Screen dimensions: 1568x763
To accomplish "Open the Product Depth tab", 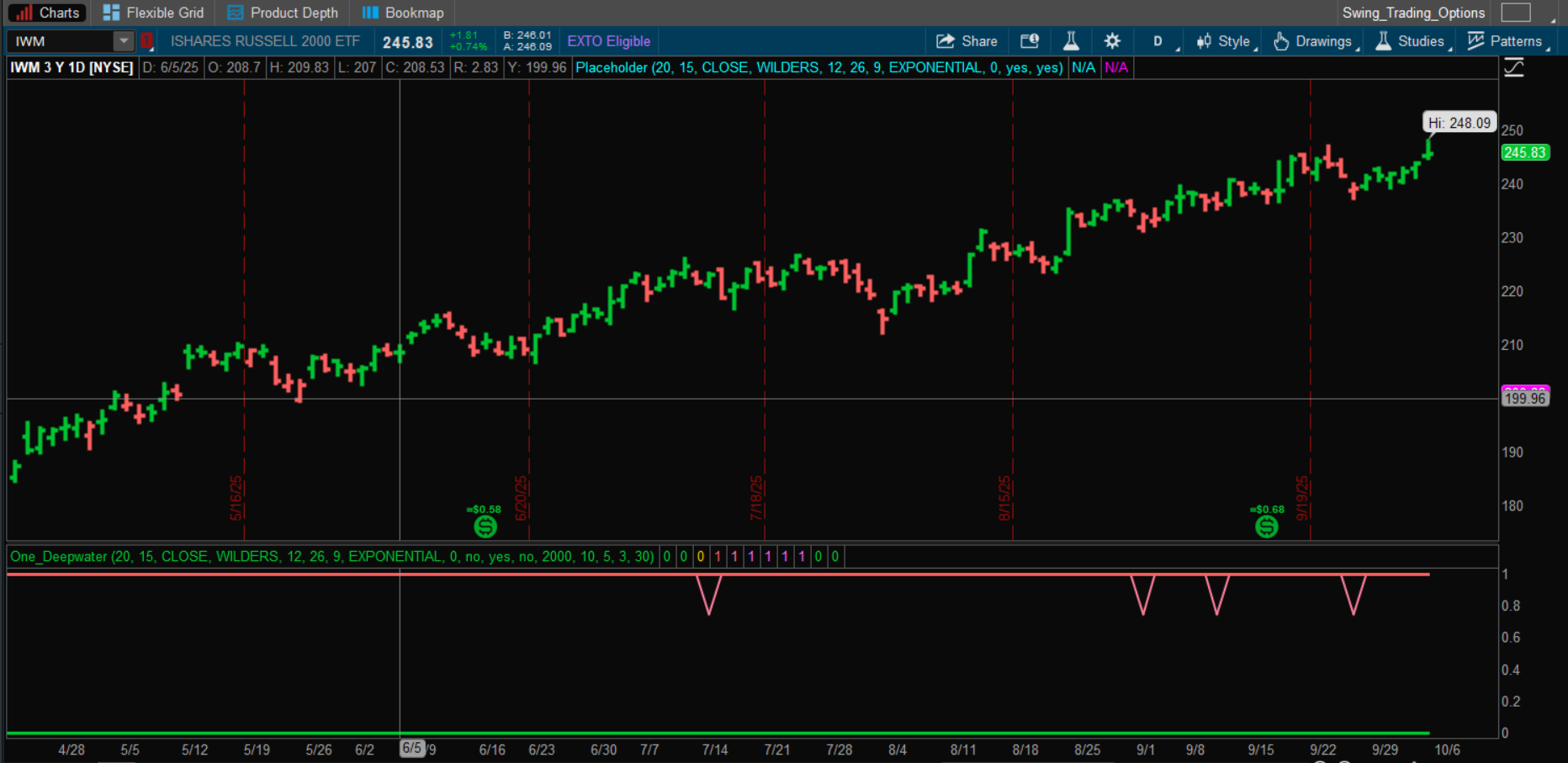I will coord(283,13).
